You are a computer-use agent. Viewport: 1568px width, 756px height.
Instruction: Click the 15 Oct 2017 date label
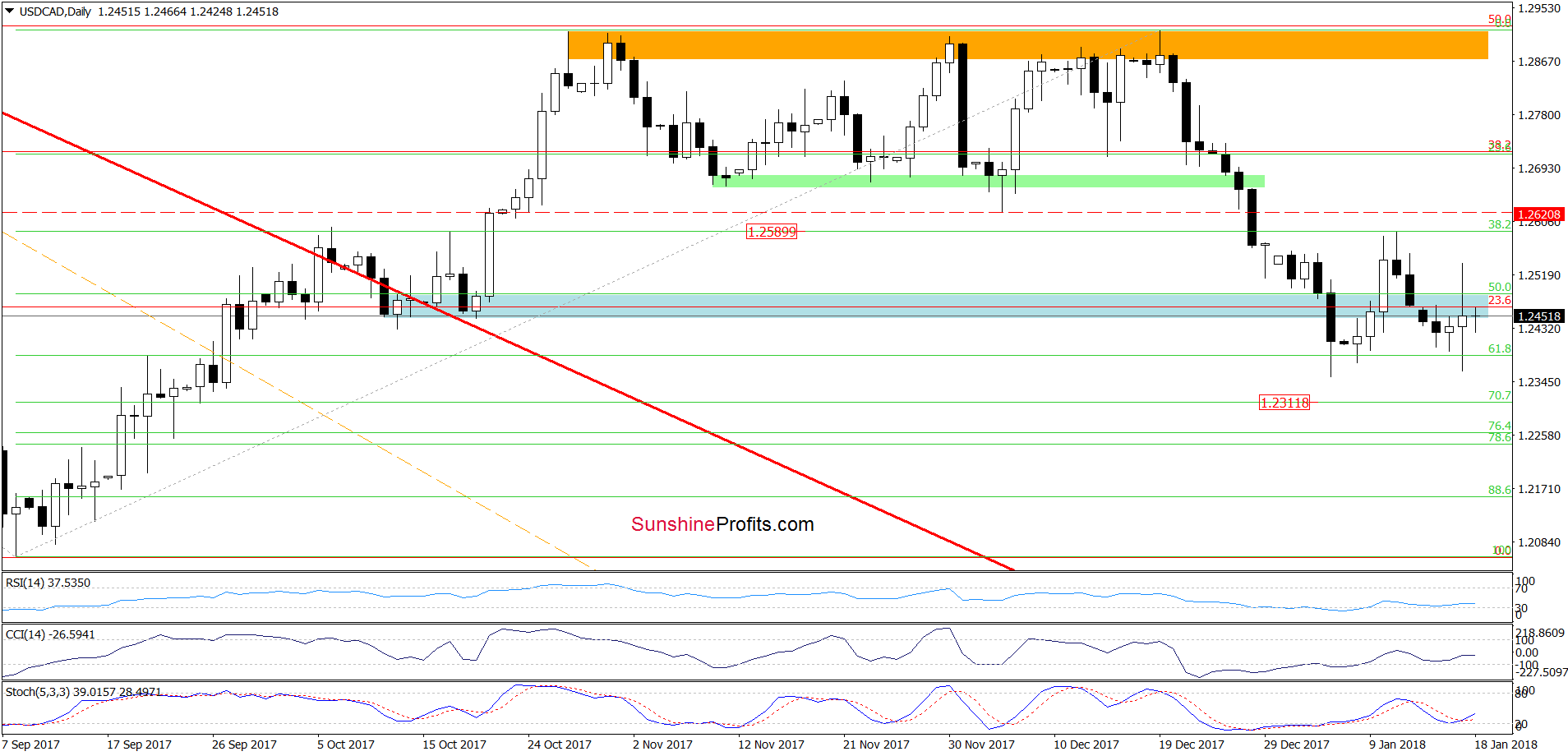click(454, 744)
